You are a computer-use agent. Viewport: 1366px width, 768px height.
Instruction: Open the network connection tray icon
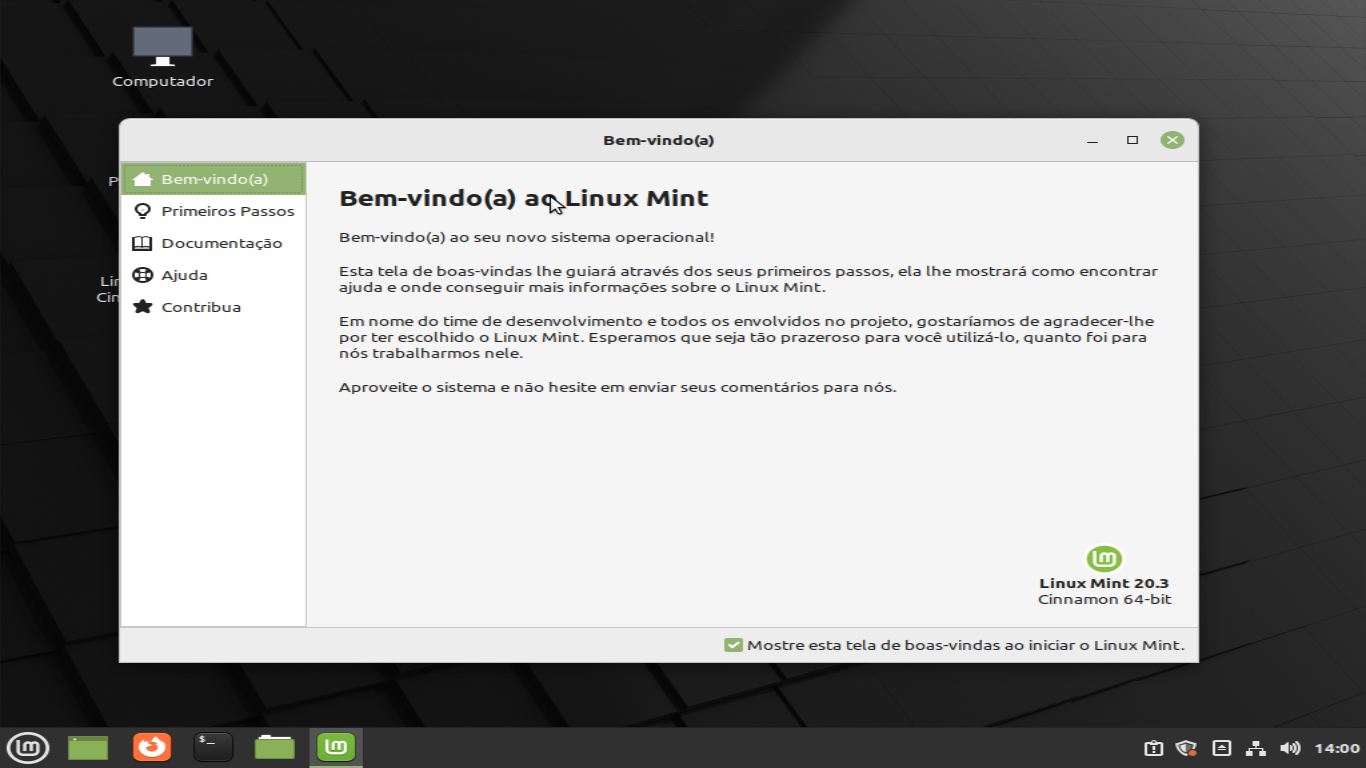click(1256, 748)
